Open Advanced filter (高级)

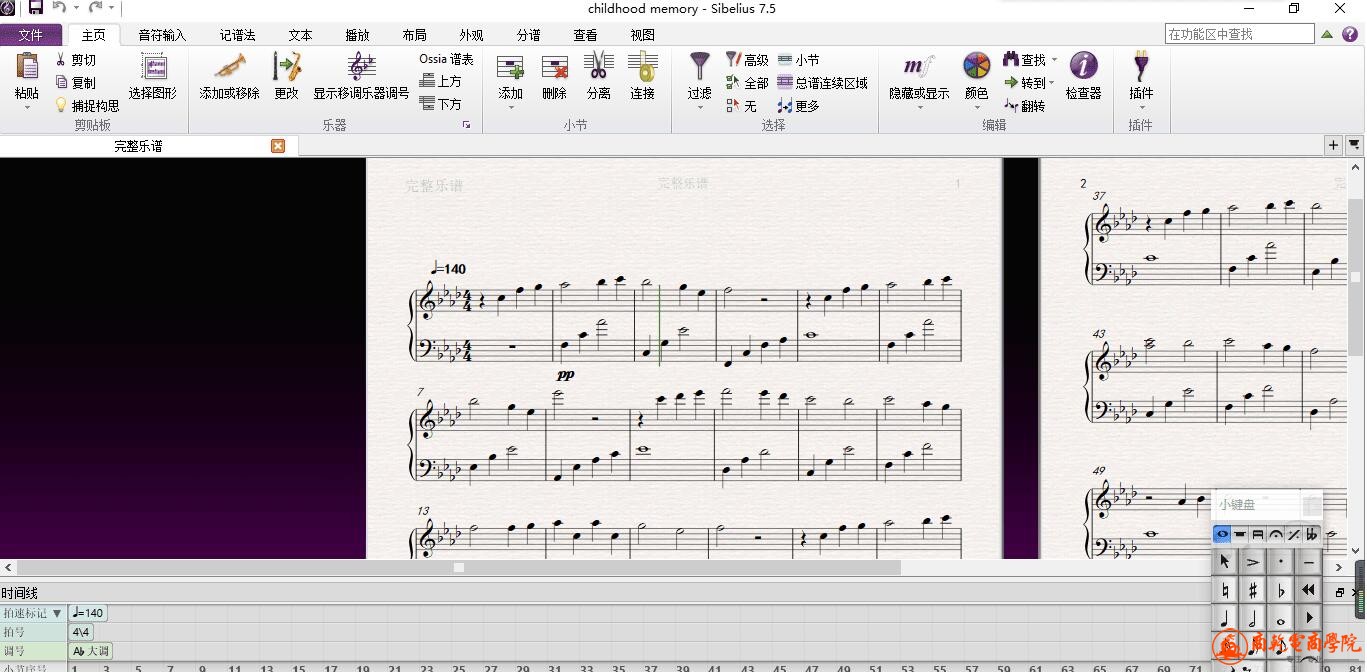pos(747,60)
